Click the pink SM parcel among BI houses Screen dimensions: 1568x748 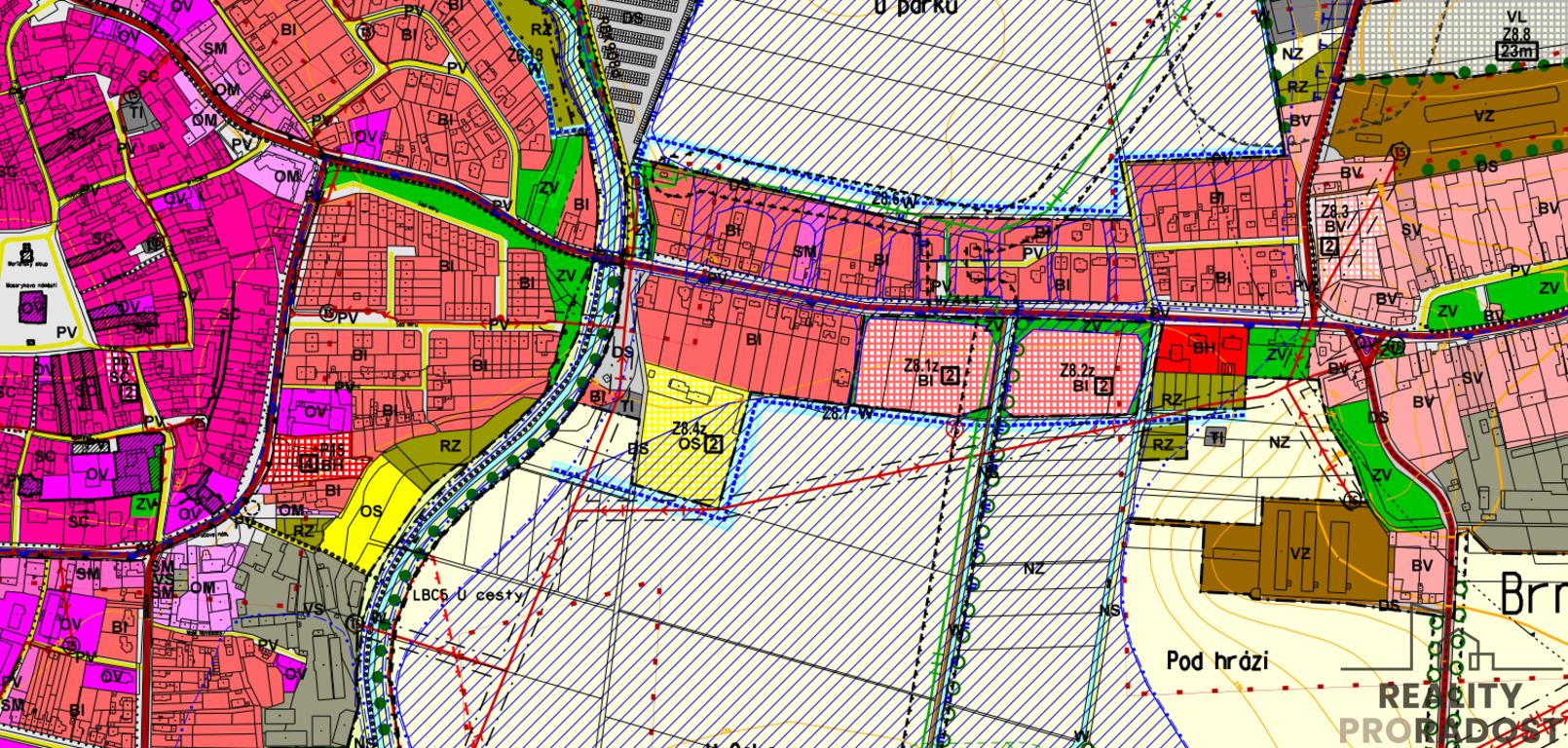805,250
